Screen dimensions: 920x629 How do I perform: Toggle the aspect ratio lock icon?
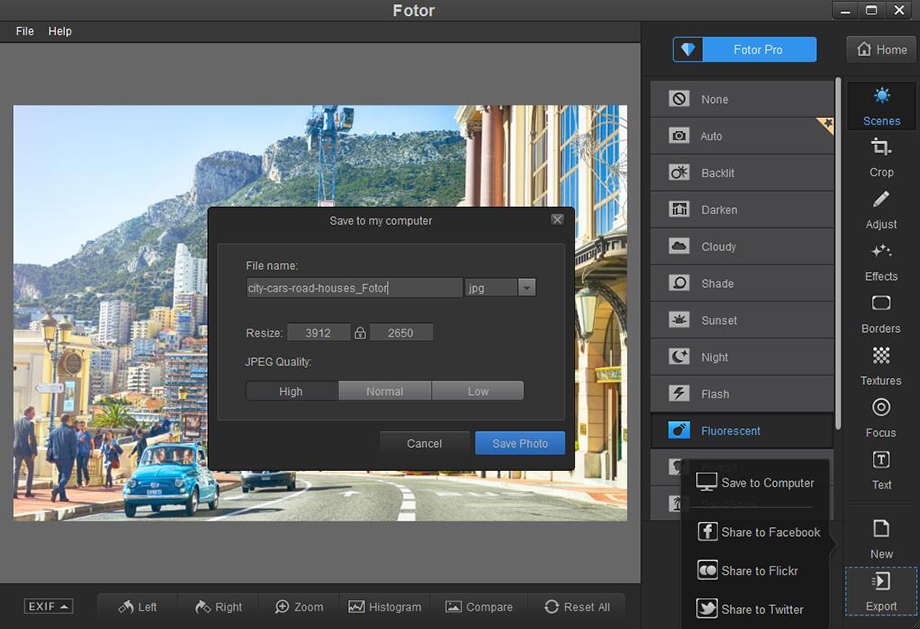[360, 333]
